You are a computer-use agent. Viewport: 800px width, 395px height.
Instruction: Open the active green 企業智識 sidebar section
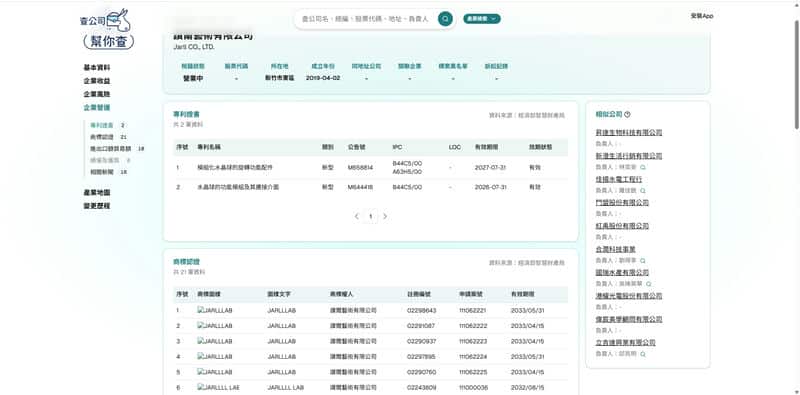coord(97,107)
